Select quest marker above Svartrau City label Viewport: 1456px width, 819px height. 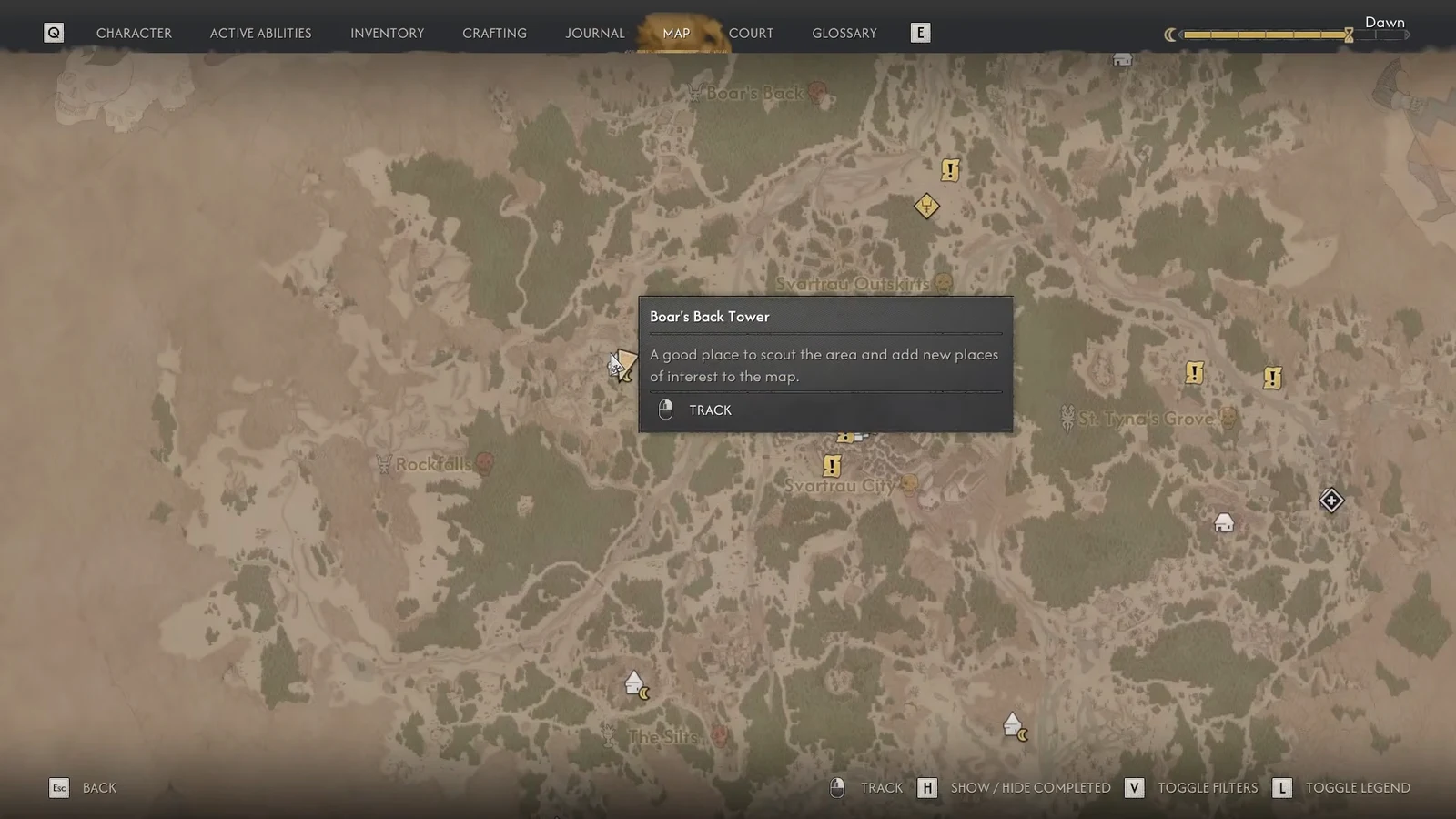coord(832,466)
